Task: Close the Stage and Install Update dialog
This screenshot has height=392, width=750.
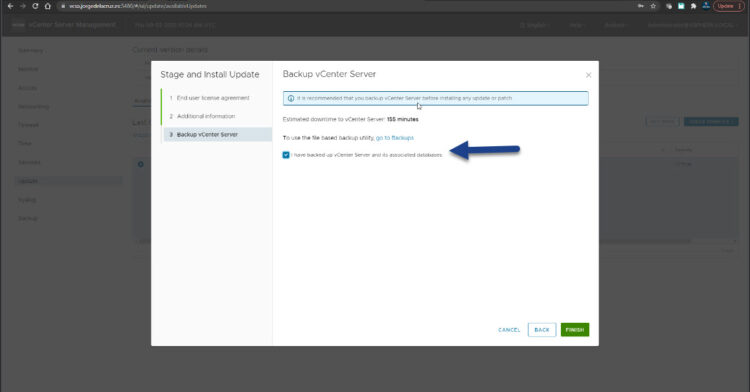Action: (x=588, y=75)
